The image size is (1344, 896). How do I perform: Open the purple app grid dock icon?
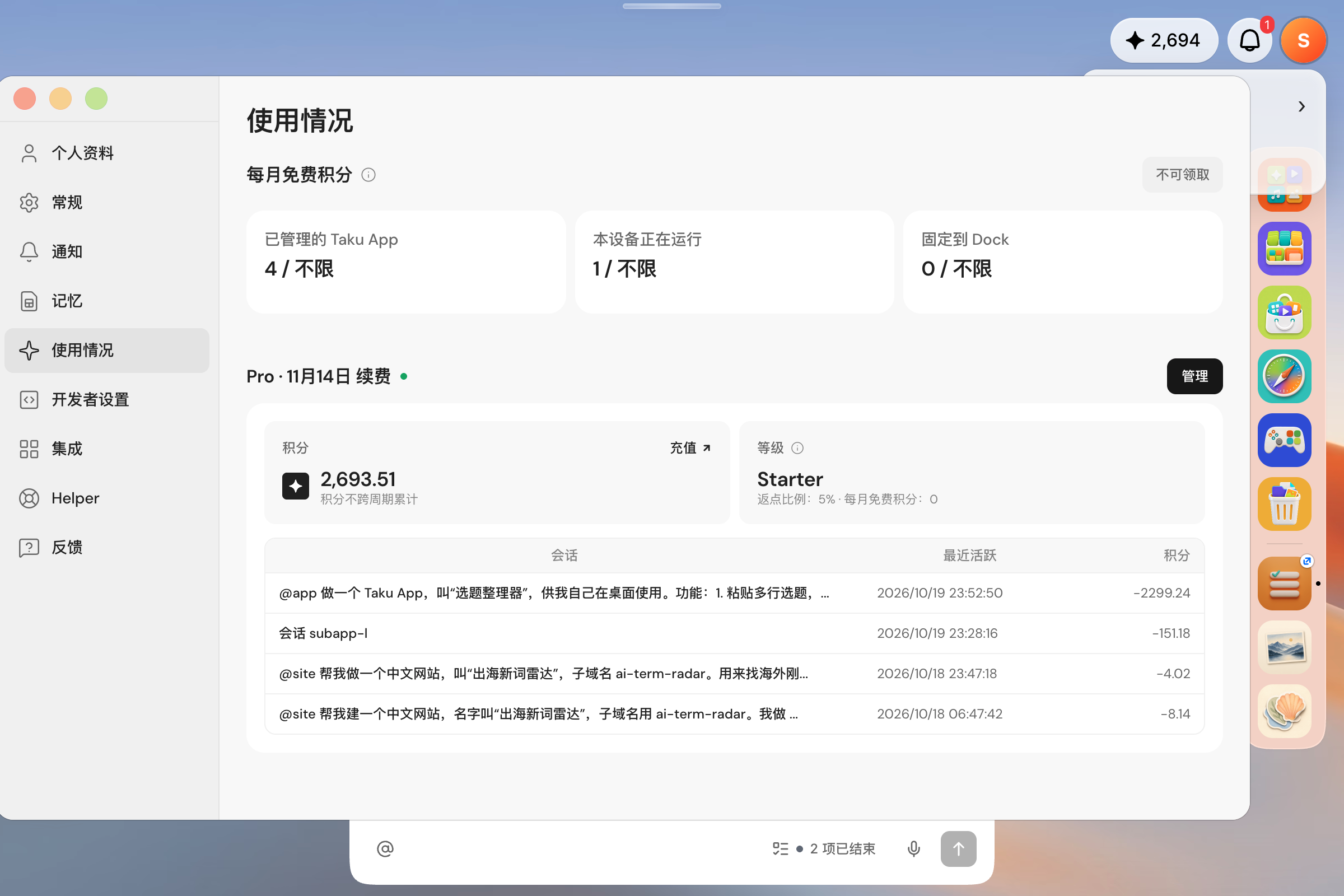[1284, 248]
